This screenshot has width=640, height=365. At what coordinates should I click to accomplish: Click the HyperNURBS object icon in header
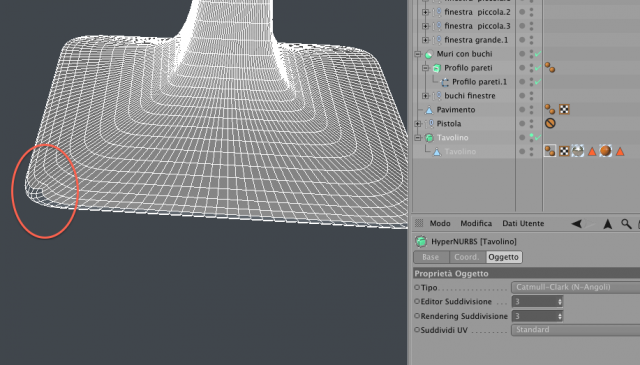click(x=421, y=241)
